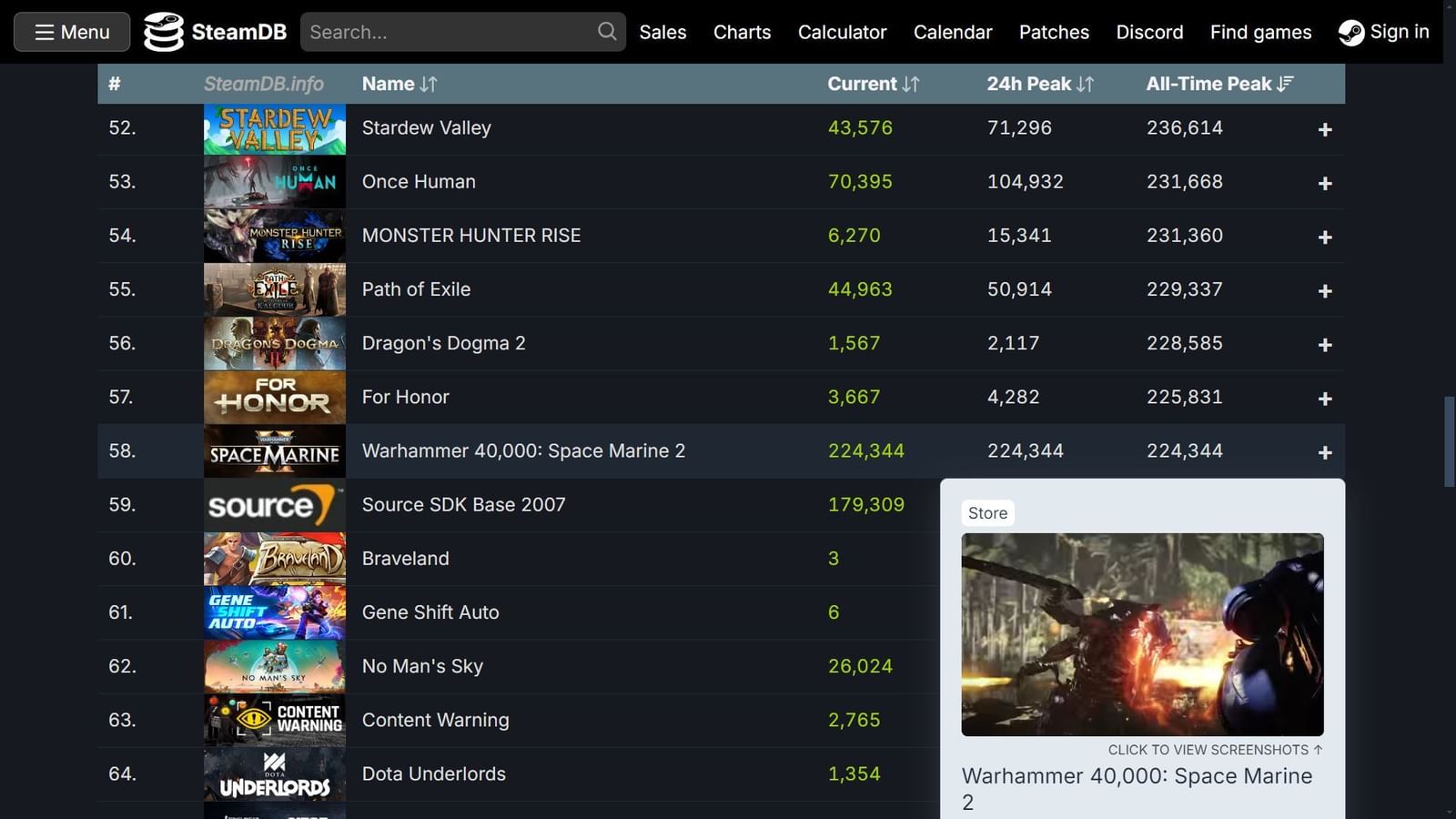
Task: Click the CLICK TO VIEW SCREENSHOTS link
Action: point(1214,750)
